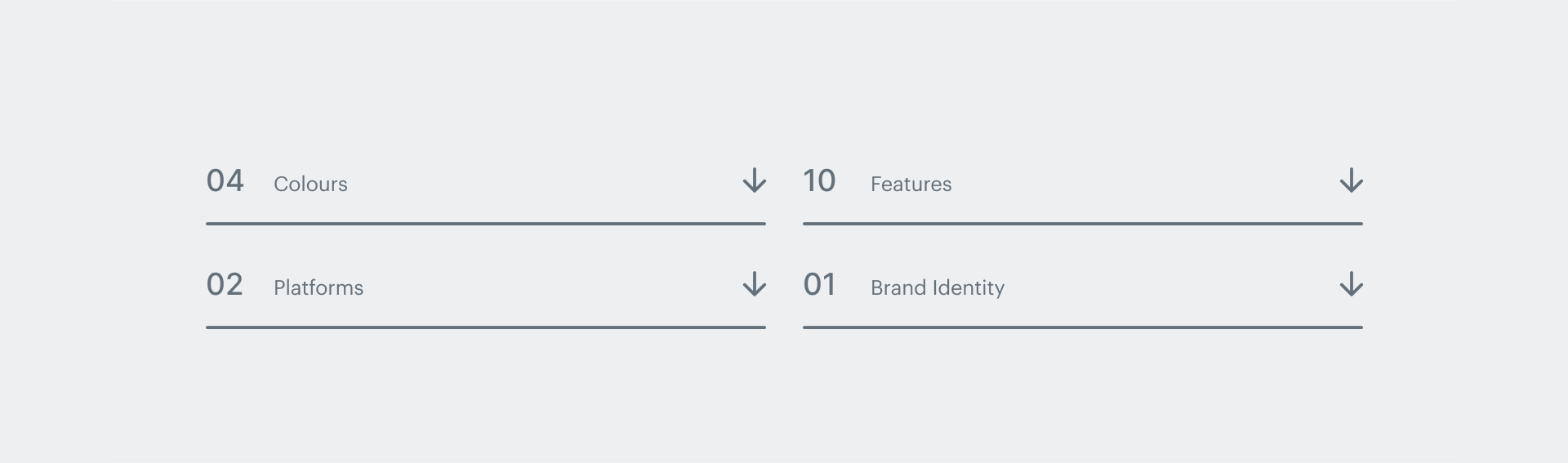Expand Platforms row via its empty middle area

point(553,285)
